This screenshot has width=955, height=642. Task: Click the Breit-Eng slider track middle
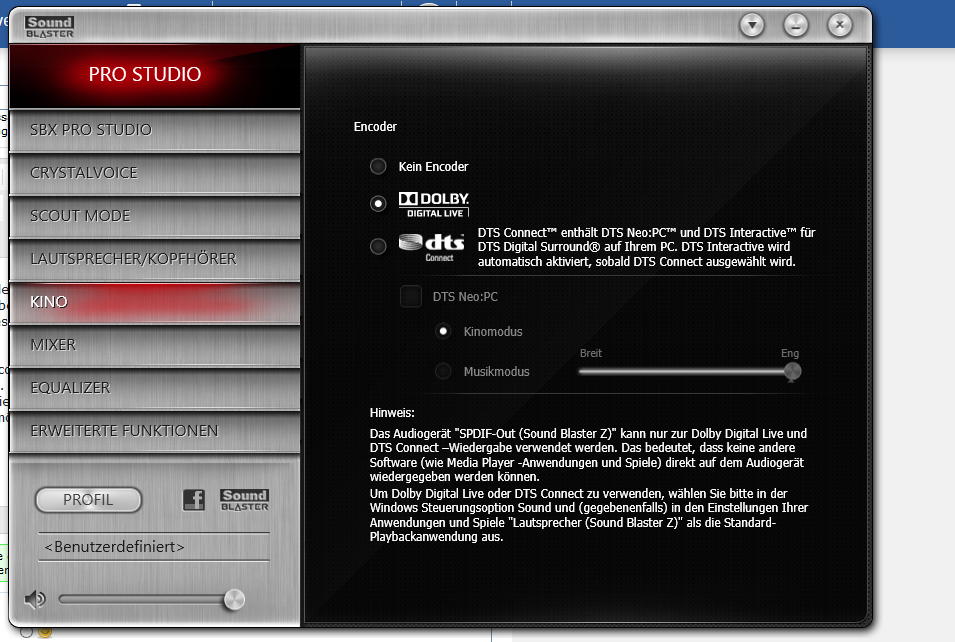[685, 372]
